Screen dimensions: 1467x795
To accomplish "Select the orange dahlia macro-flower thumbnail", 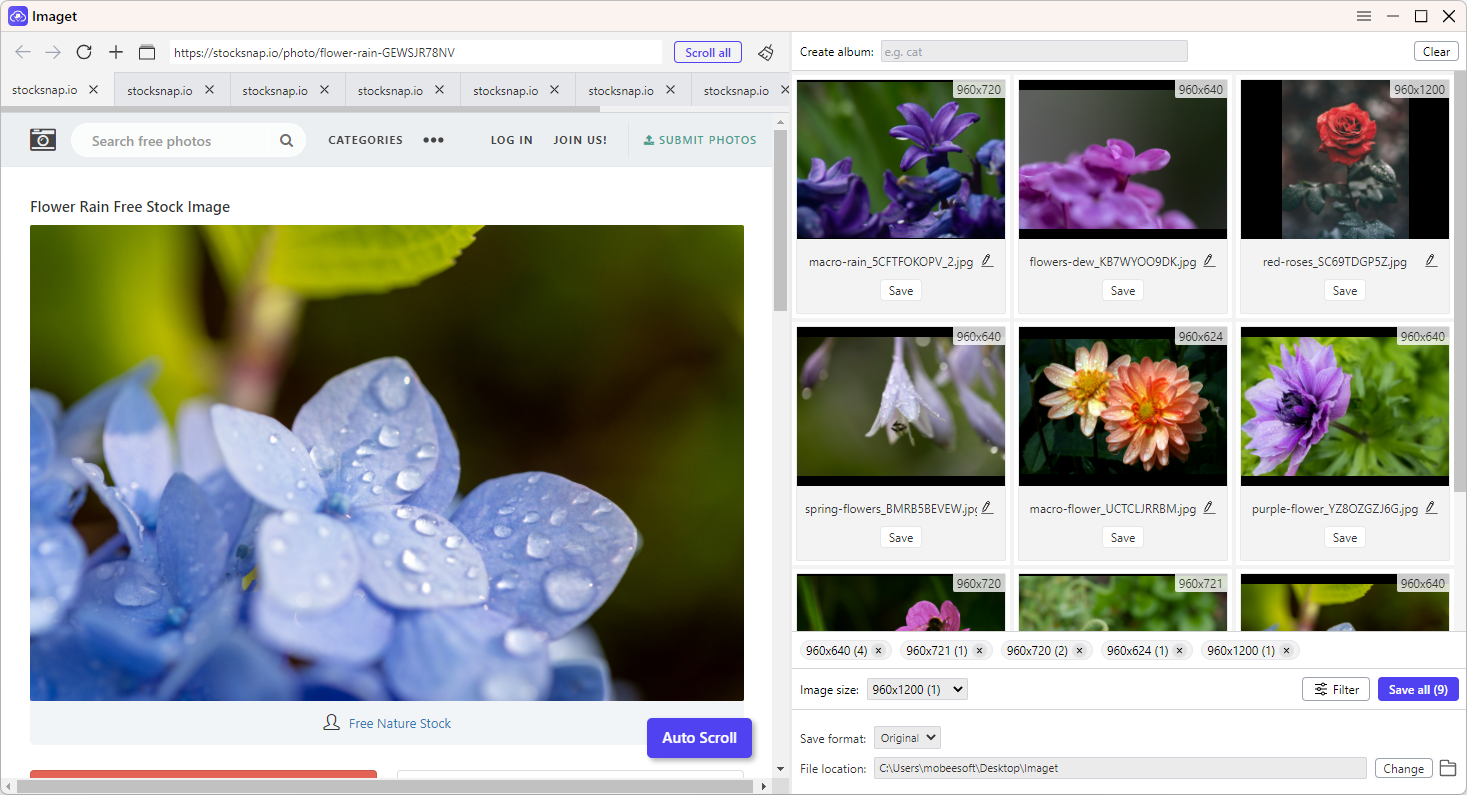I will pos(1123,406).
